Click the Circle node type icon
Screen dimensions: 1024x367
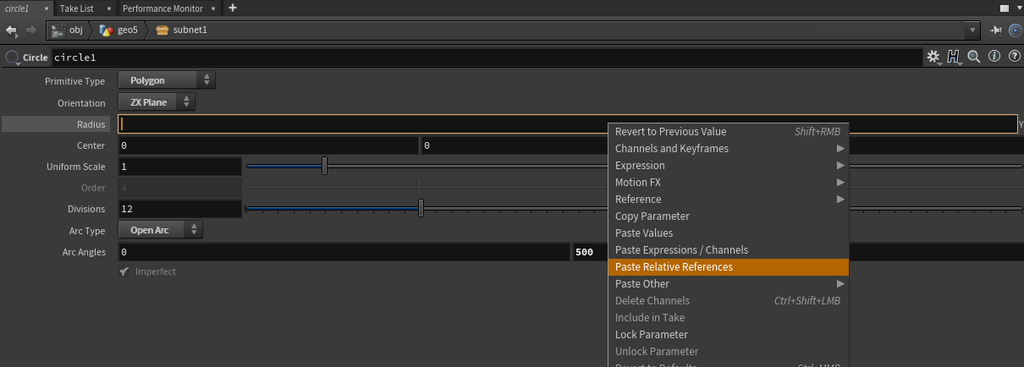point(12,57)
